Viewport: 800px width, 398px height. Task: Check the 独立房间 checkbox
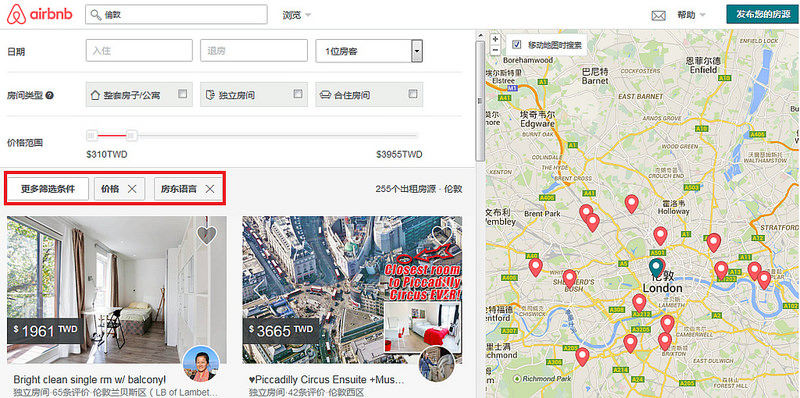298,94
